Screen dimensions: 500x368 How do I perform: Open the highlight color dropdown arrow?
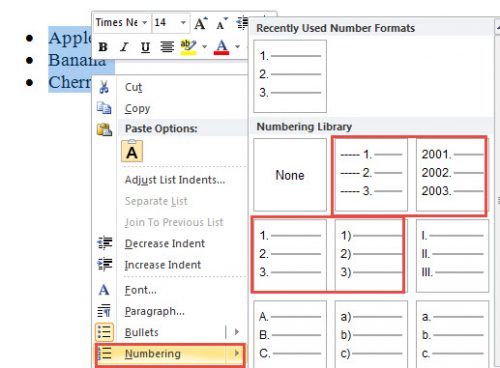coord(204,47)
